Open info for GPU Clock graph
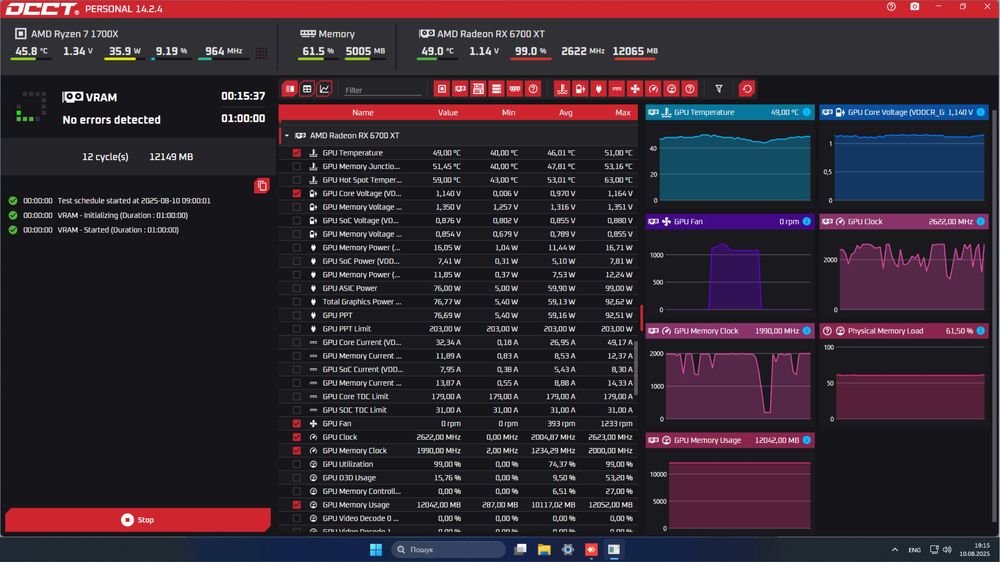This screenshot has width=1000, height=562. tap(981, 221)
